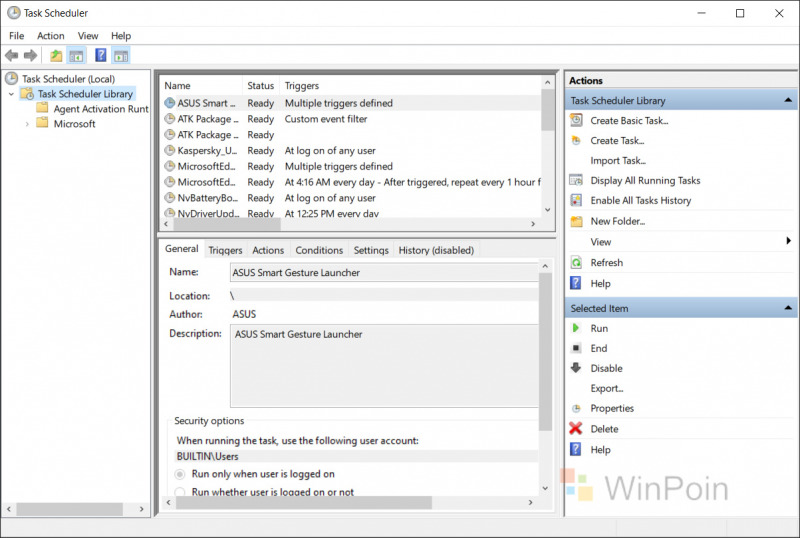Select the General tab
This screenshot has width=800, height=538.
tap(182, 249)
